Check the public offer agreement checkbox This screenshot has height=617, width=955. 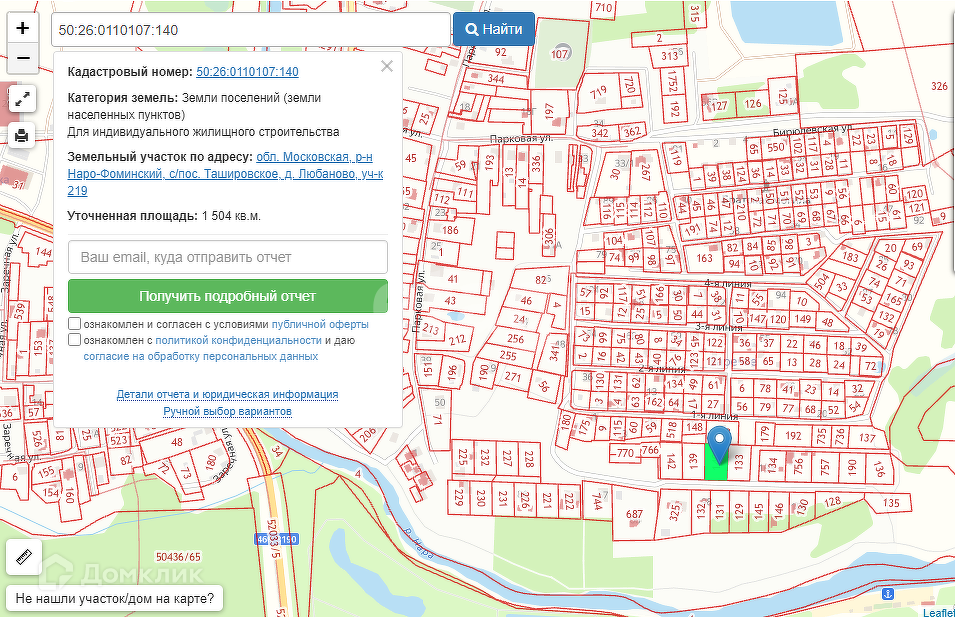point(75,324)
